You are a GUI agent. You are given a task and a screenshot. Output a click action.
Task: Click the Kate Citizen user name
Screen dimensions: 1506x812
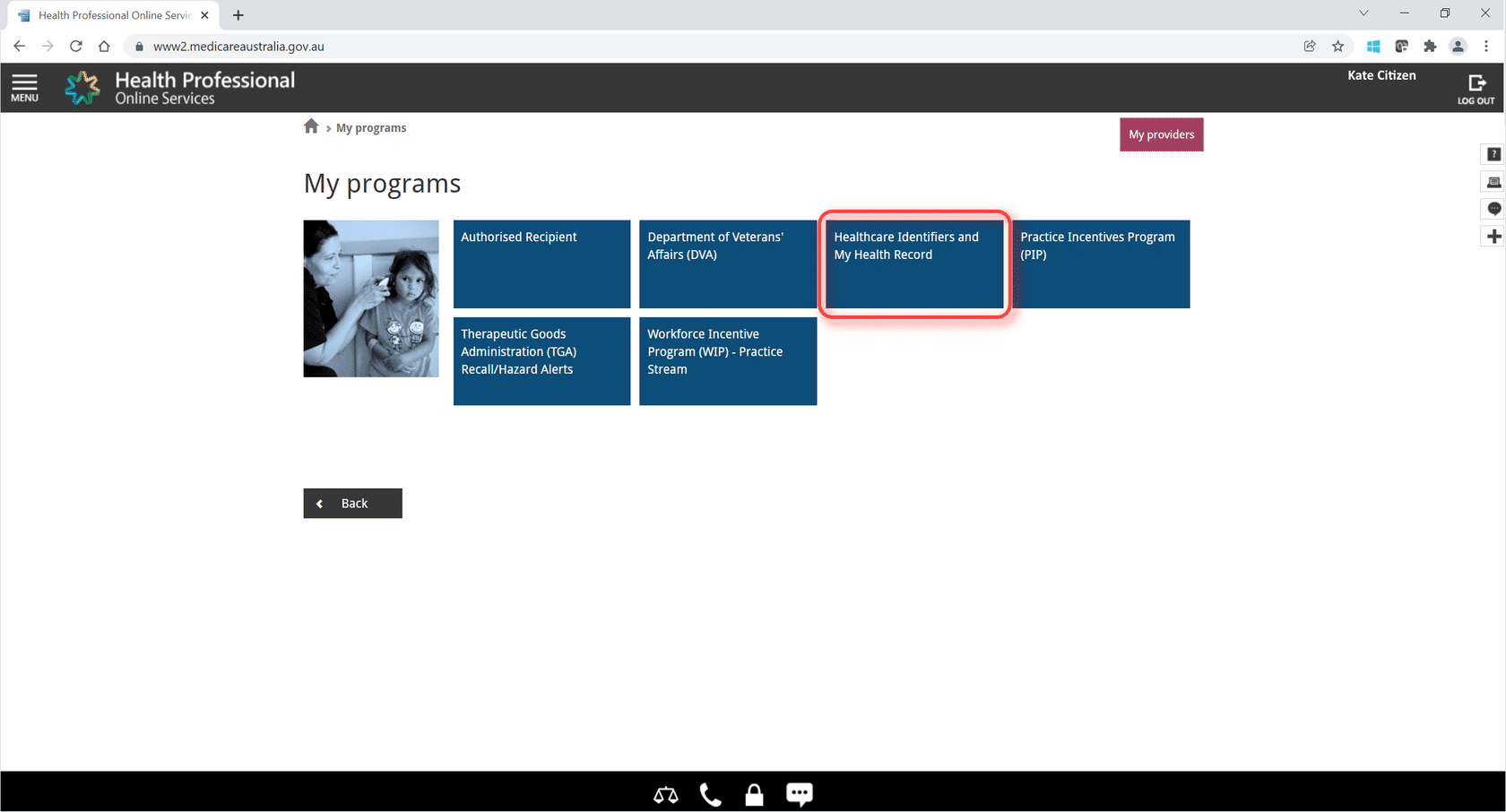(1381, 75)
